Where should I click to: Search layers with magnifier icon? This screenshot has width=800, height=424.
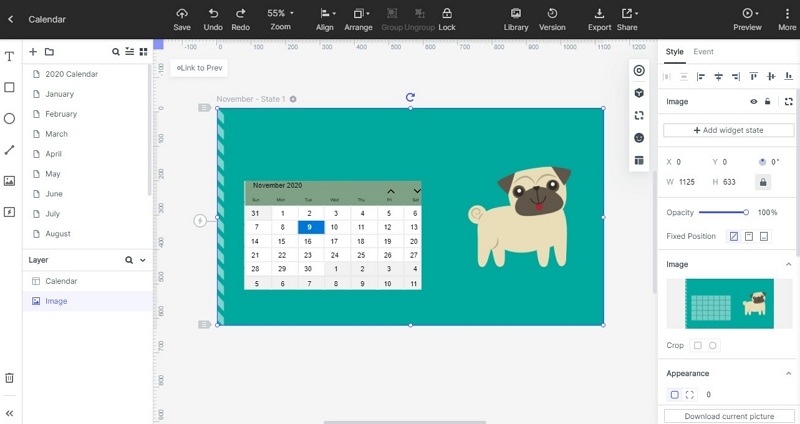(x=129, y=260)
